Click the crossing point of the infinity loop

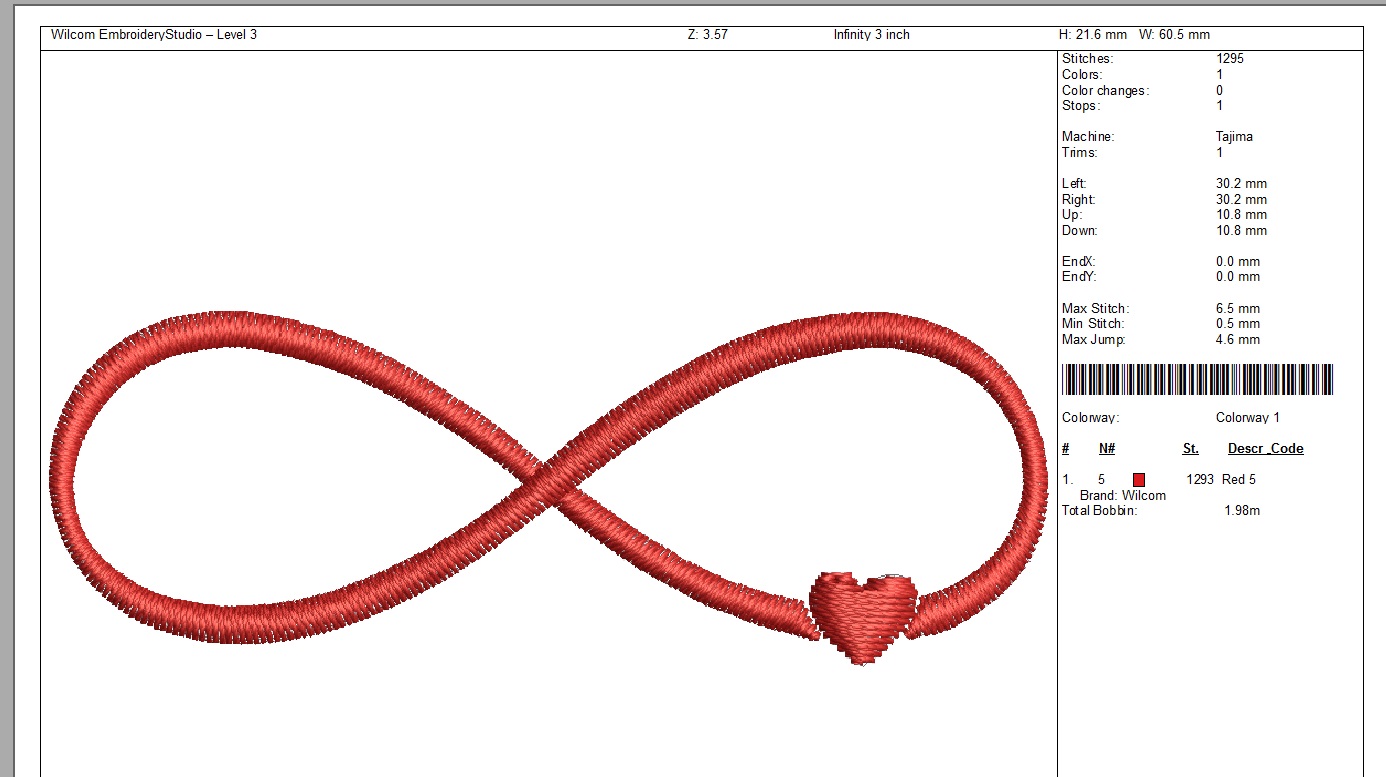tap(547, 488)
